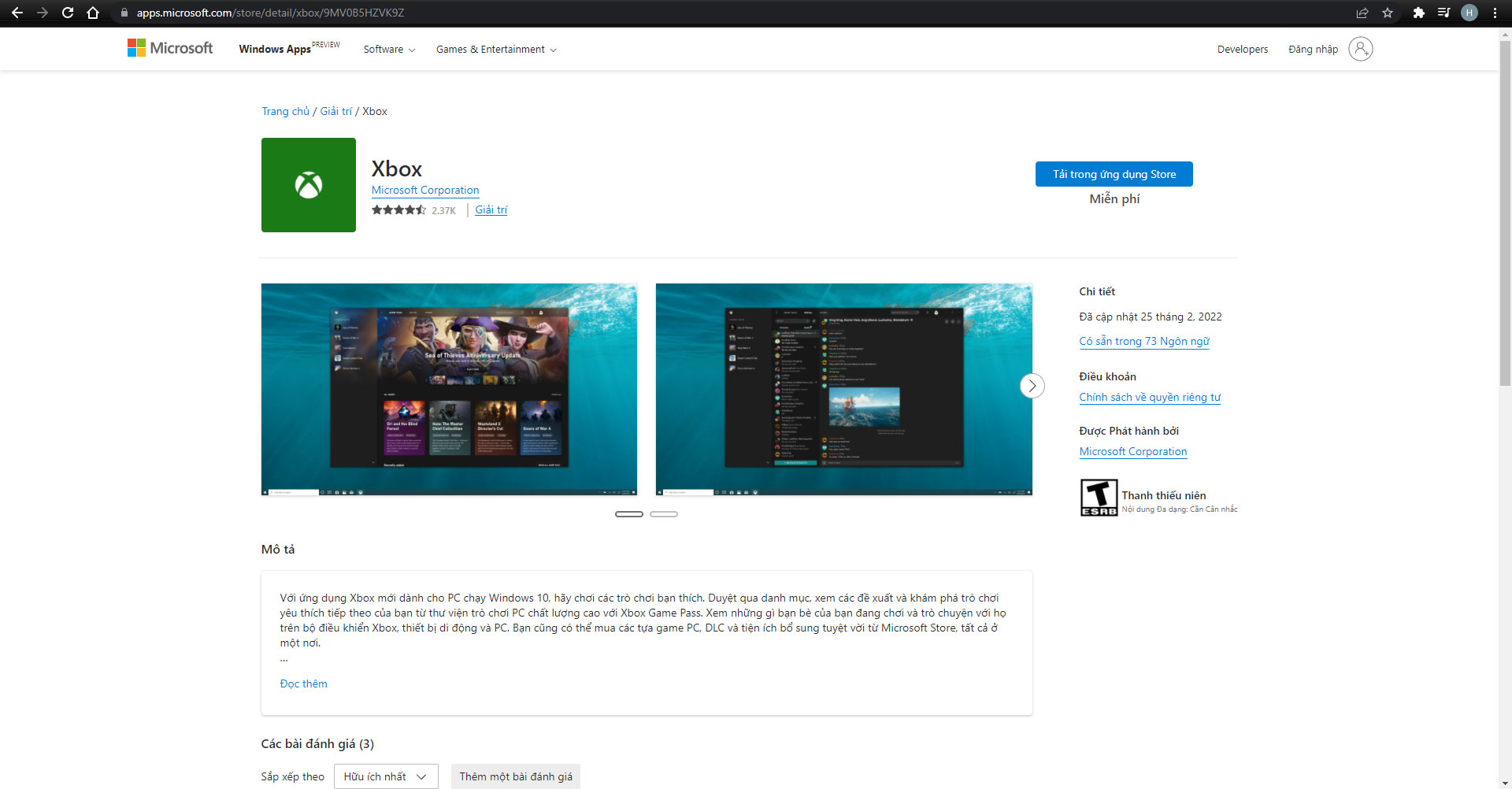This screenshot has height=789, width=1512.
Task: Select the second carousel page indicator
Action: 664,514
